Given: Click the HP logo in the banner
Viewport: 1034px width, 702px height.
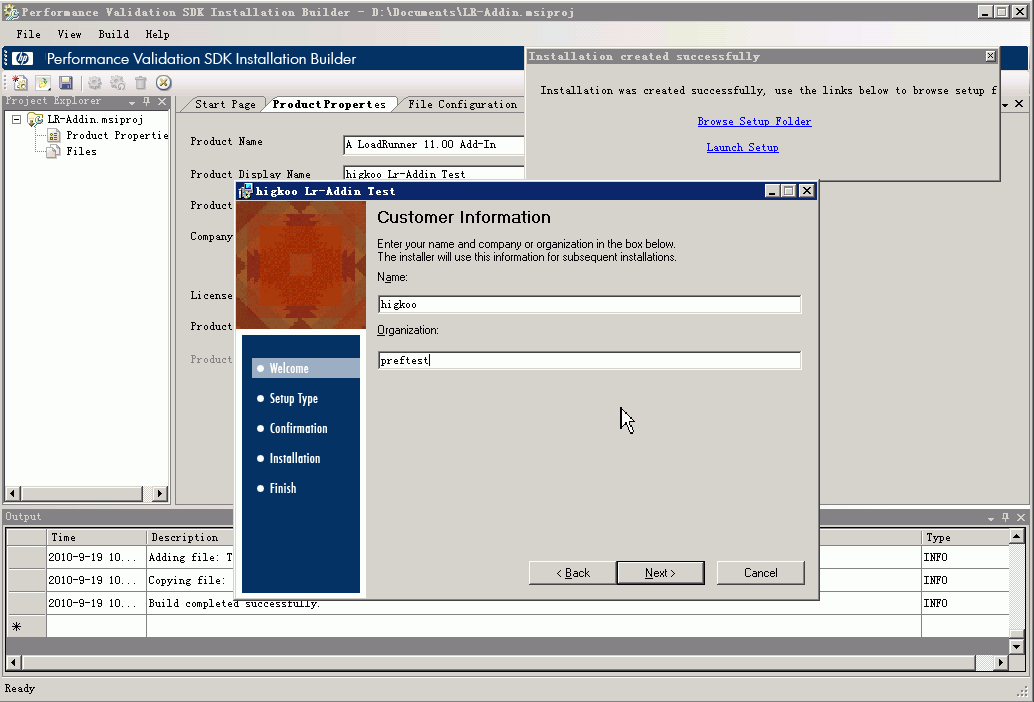Looking at the screenshot, I should tap(22, 59).
